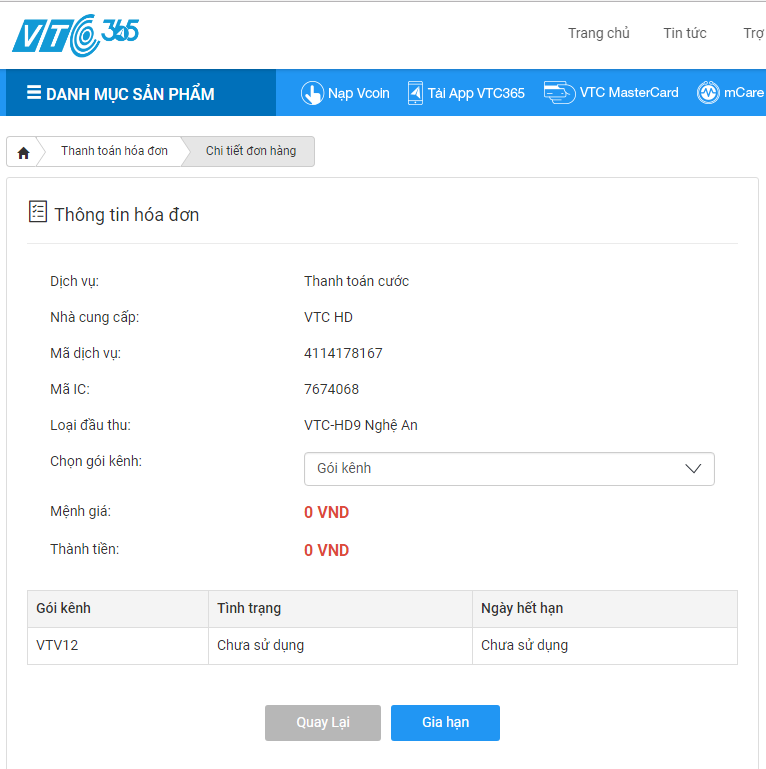This screenshot has height=769, width=766.
Task: Click the Tải App VTC365 phone icon
Action: click(415, 93)
